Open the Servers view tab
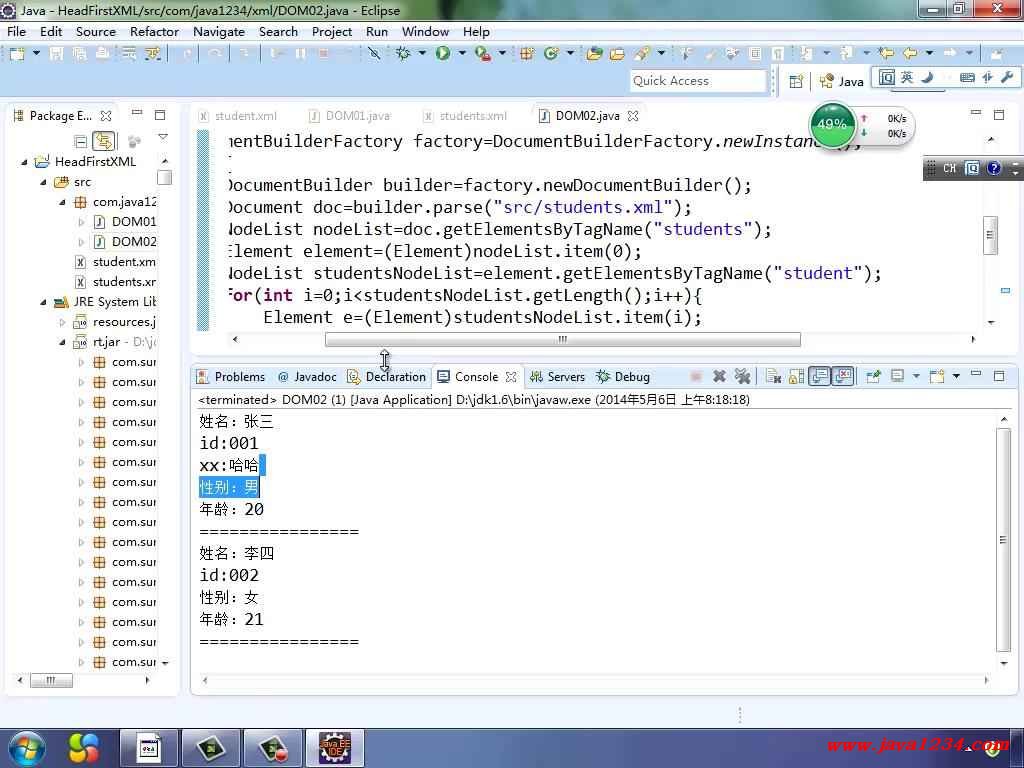Image resolution: width=1024 pixels, height=768 pixels. [558, 377]
